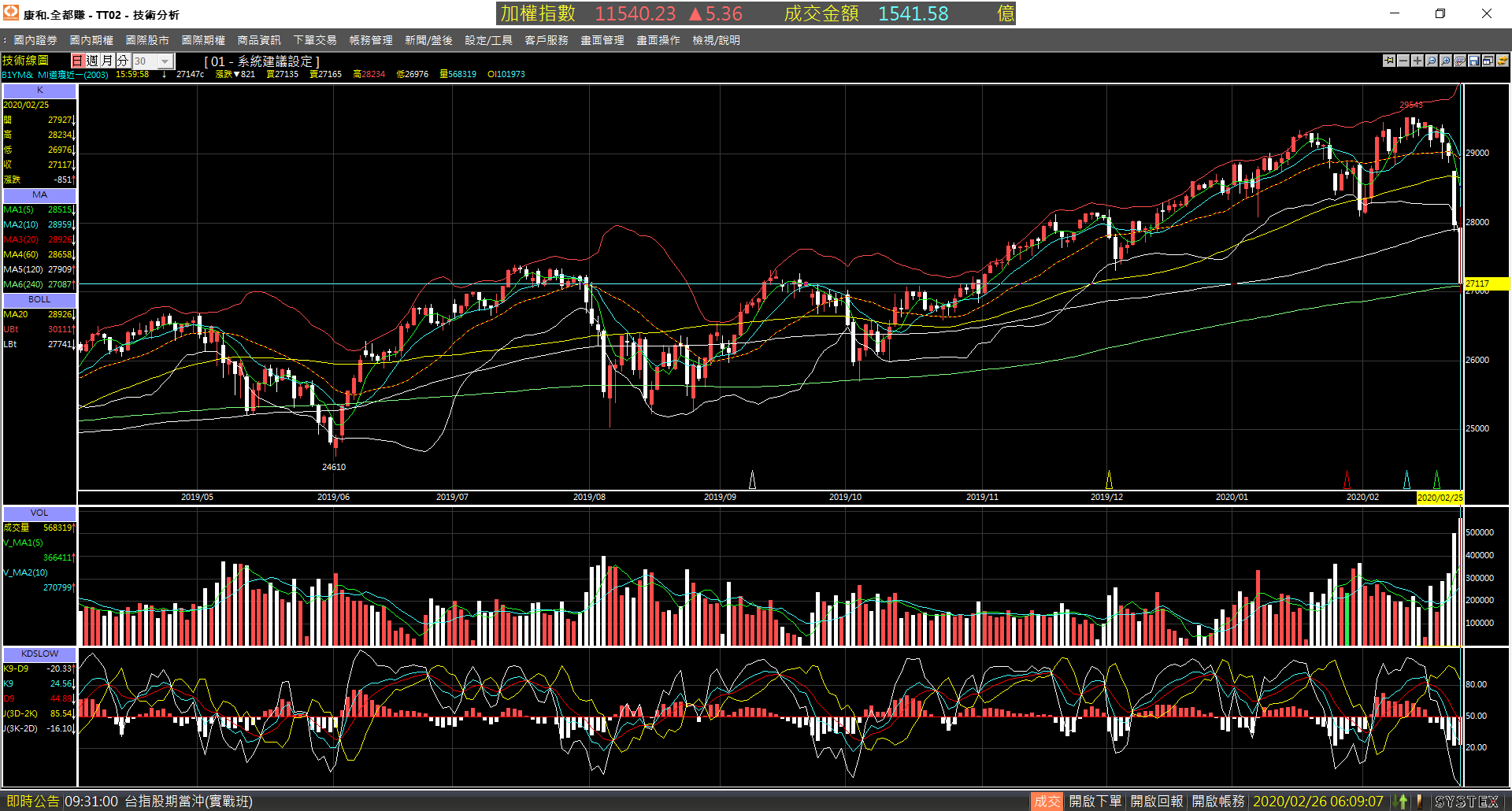This screenshot has width=1512, height=811.
Task: Click 開啟回報 button
Action: (x=1157, y=802)
